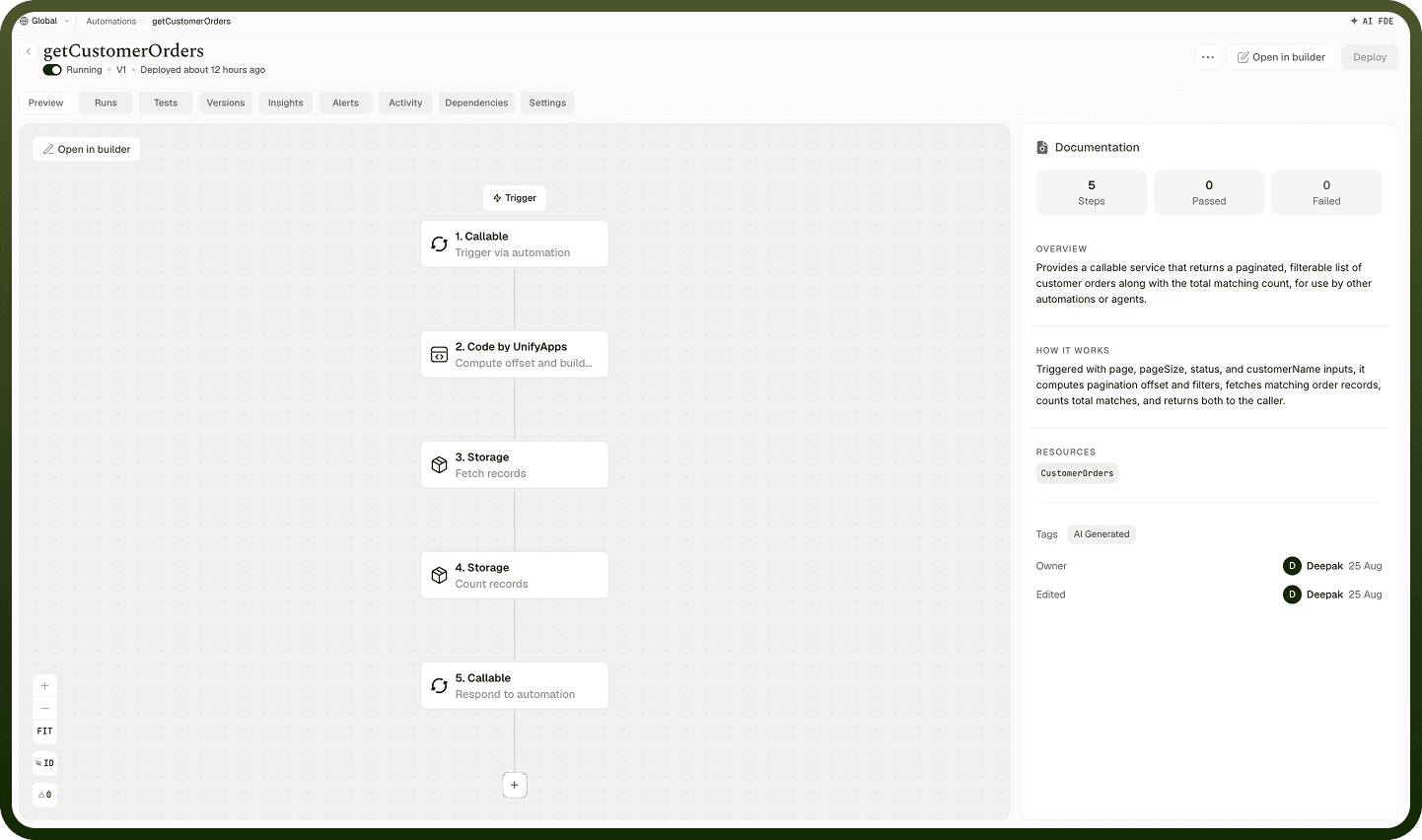The height and width of the screenshot is (840, 1422).
Task: Click Open in builder on the canvas
Action: tap(87, 150)
